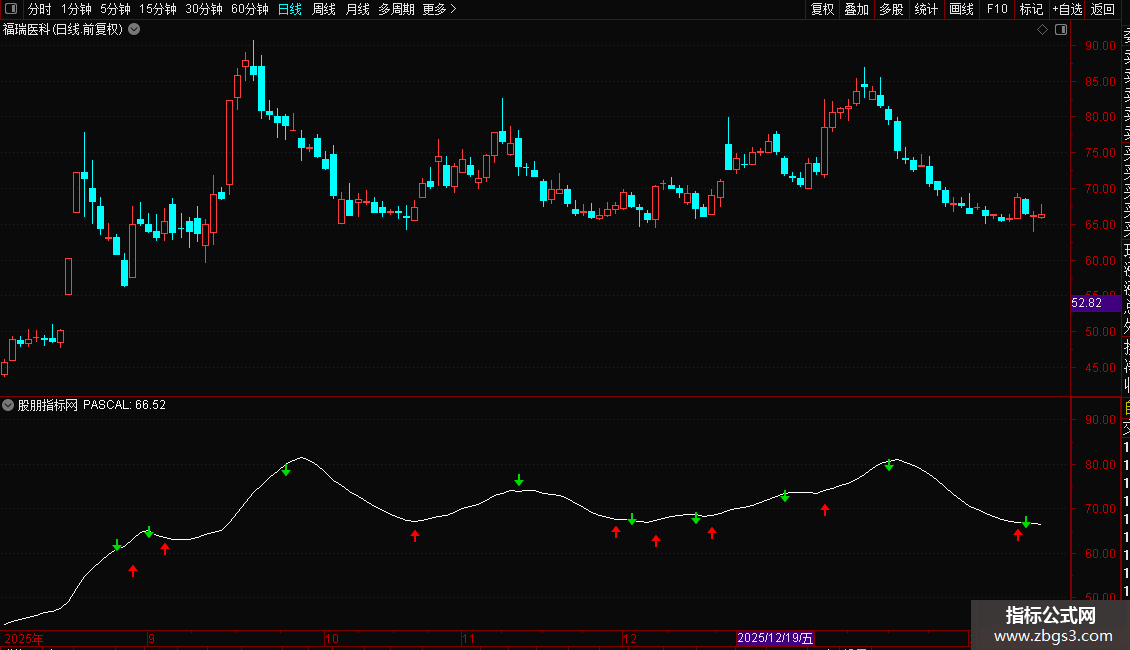This screenshot has height=650, width=1130.
Task: Select the 15分钟 period
Action: coord(158,9)
